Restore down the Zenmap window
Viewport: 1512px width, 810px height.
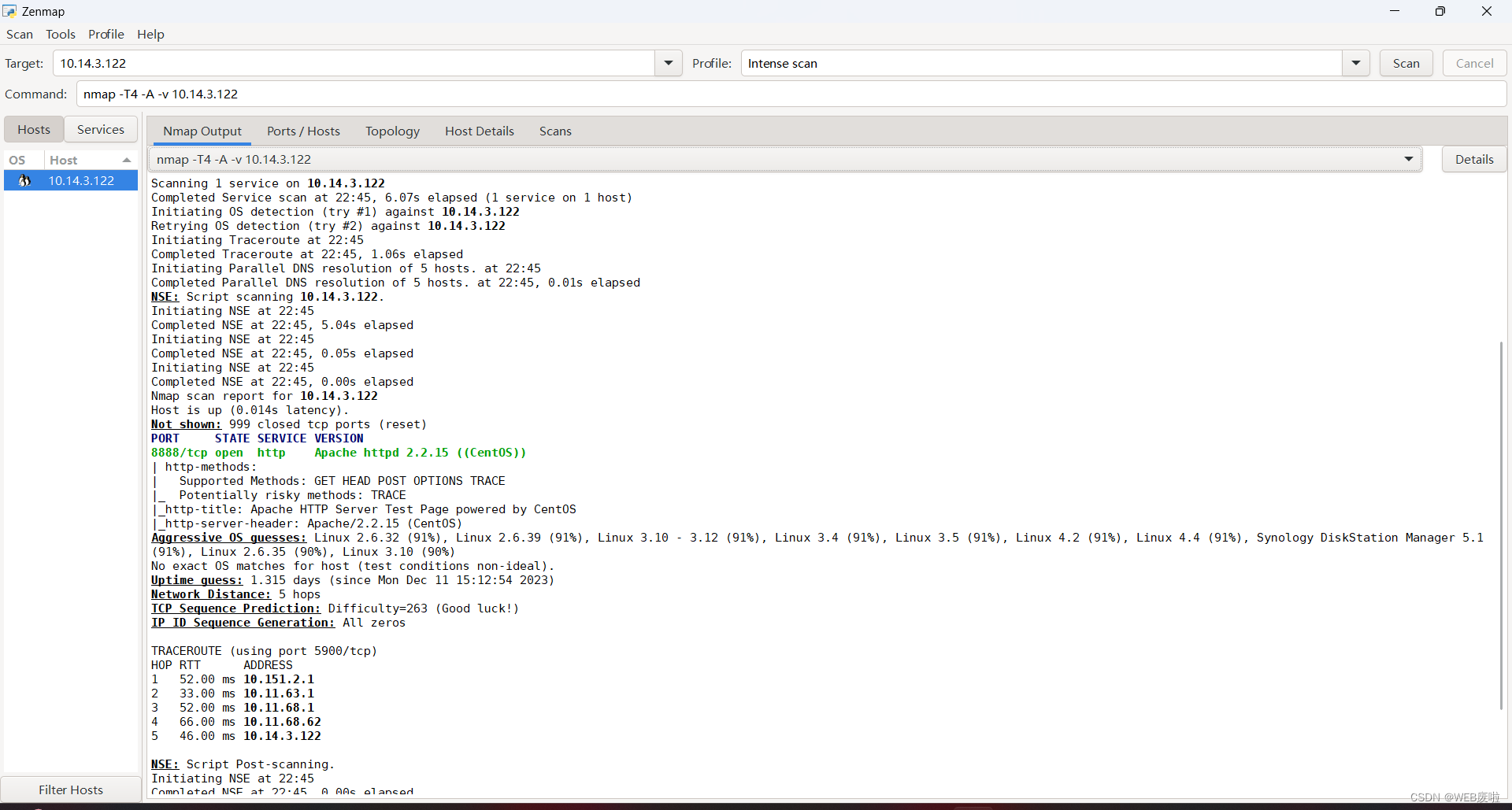coord(1440,11)
